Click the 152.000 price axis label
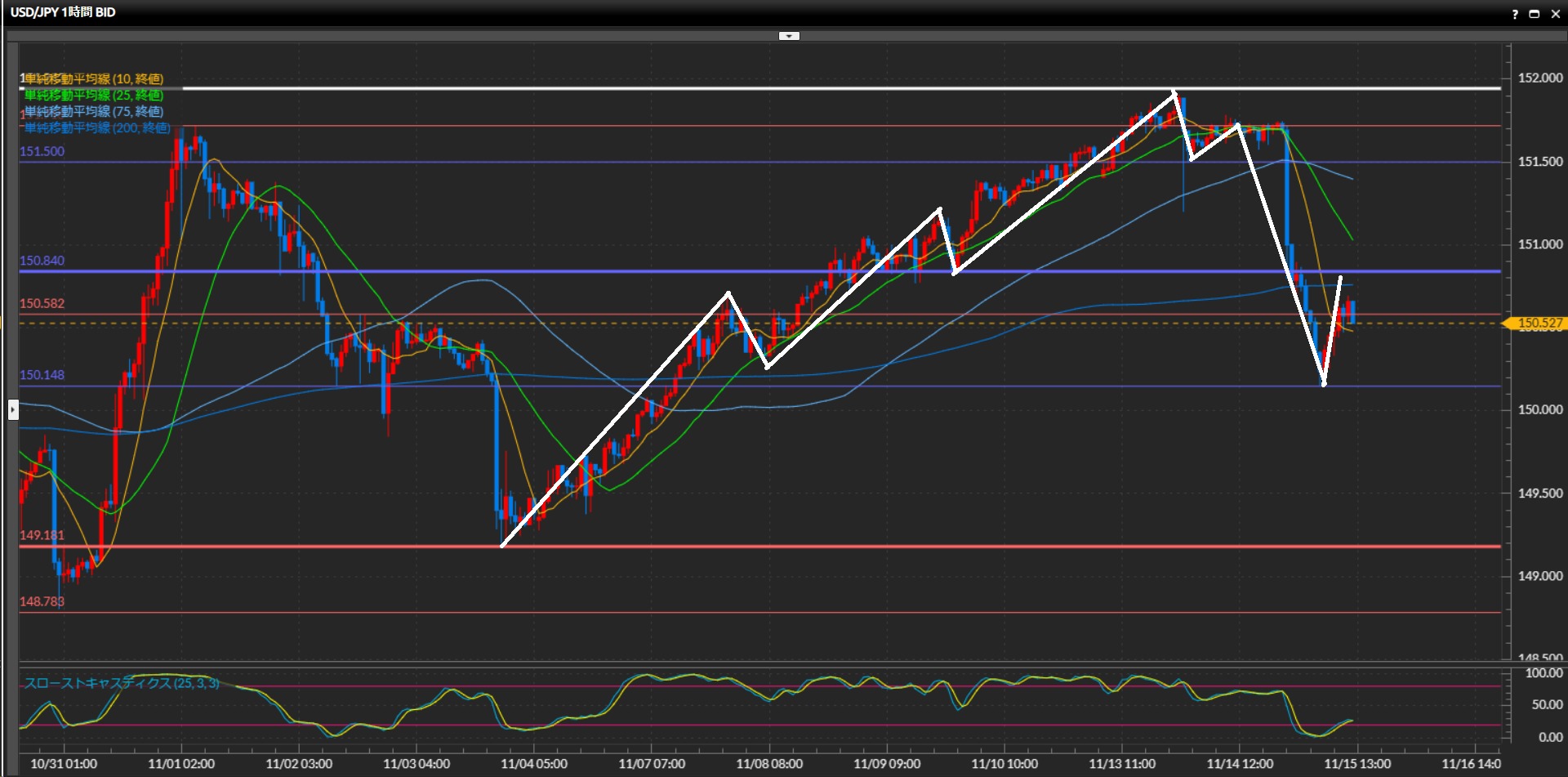 tap(1539, 78)
